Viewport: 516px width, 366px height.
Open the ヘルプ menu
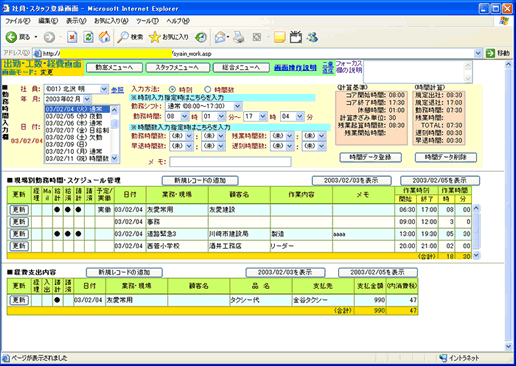(x=178, y=21)
